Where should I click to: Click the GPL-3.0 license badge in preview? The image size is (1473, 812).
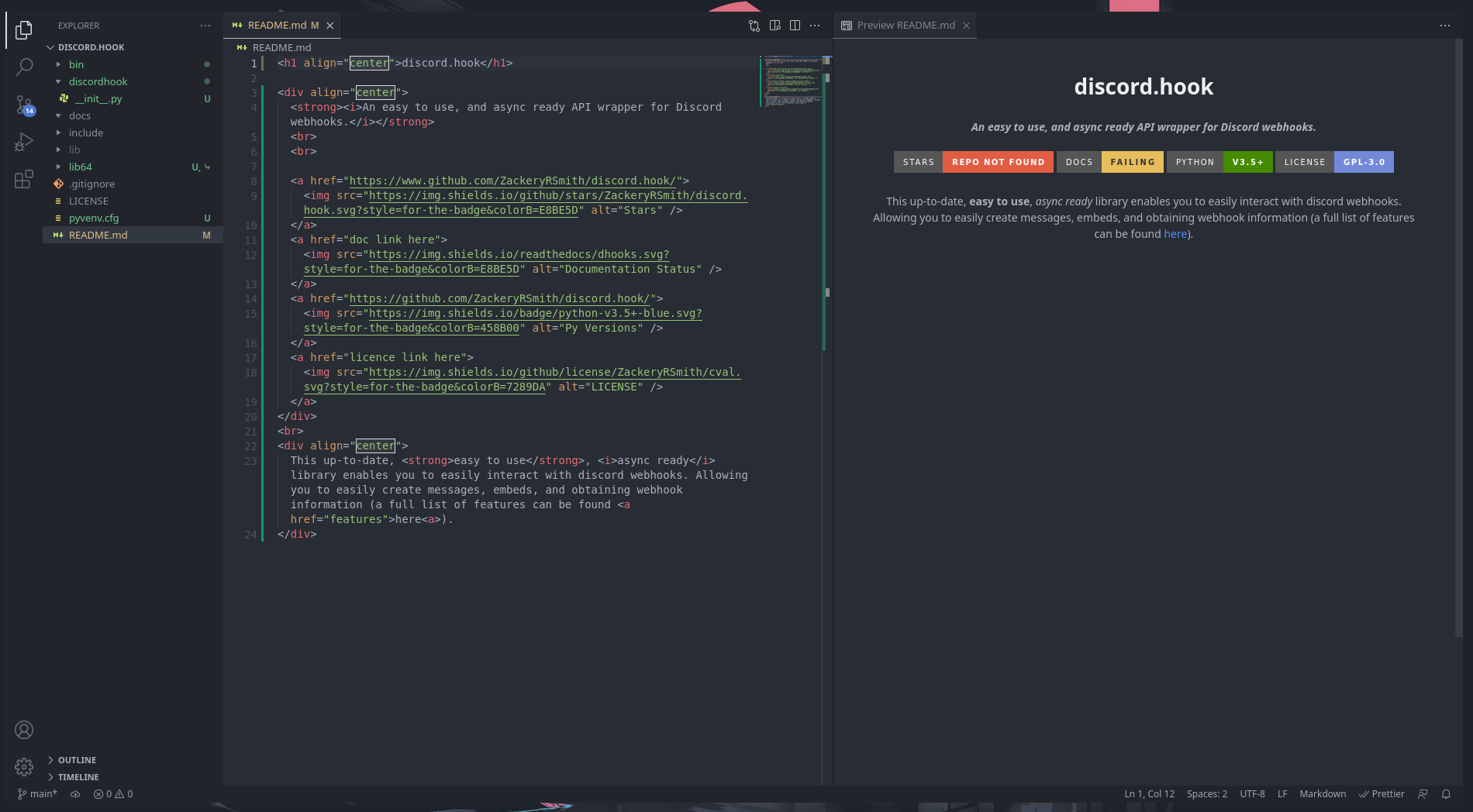1364,162
